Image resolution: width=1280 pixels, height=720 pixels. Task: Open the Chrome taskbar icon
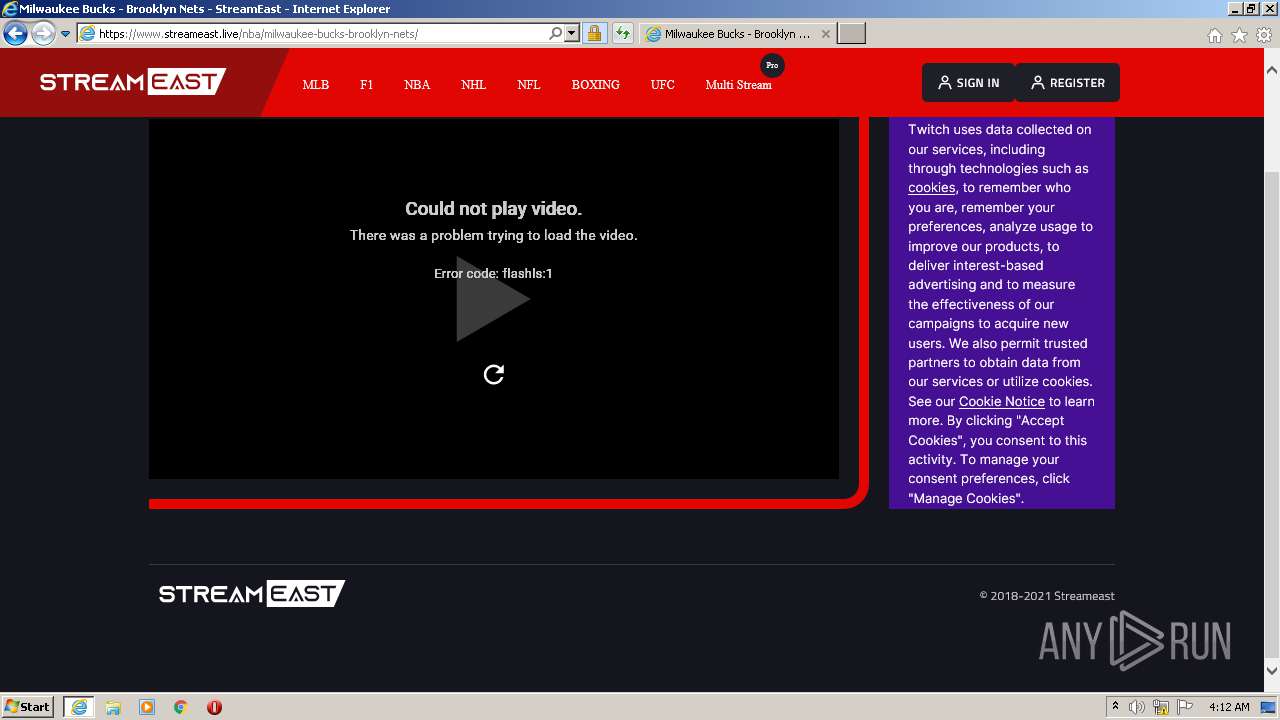(x=180, y=707)
